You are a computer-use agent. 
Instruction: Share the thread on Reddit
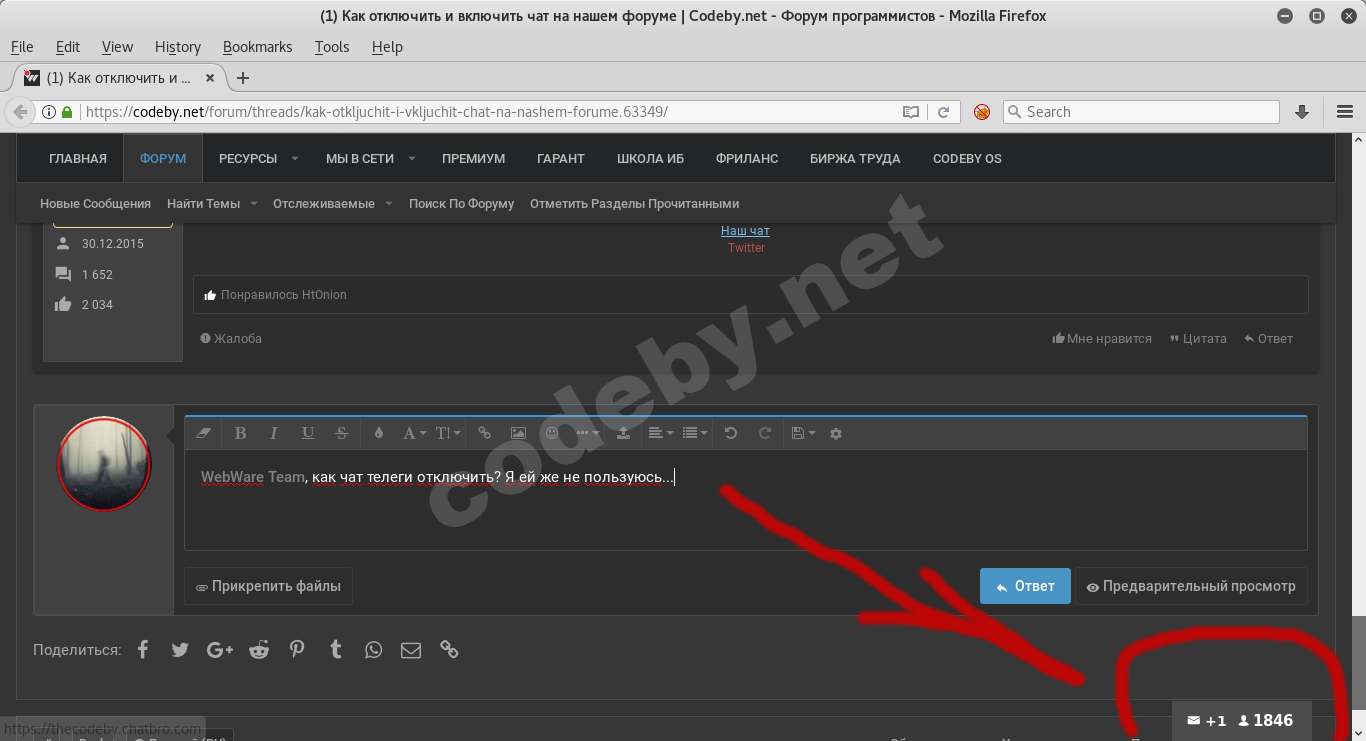259,650
